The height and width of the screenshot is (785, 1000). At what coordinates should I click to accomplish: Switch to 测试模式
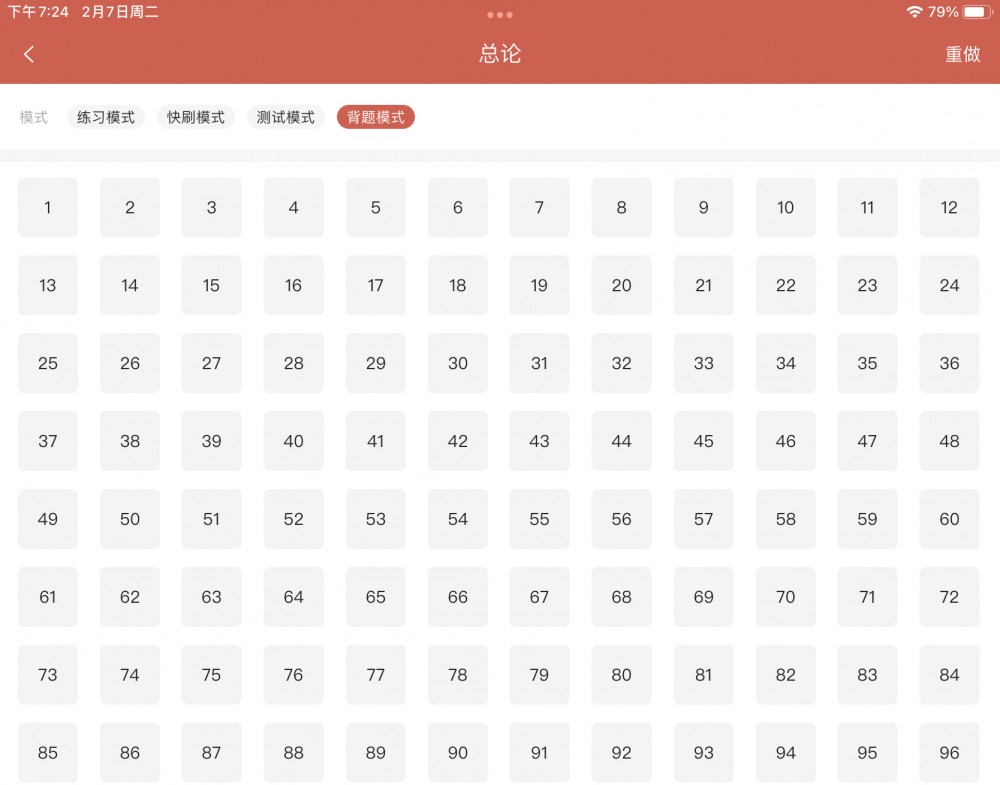click(x=286, y=117)
